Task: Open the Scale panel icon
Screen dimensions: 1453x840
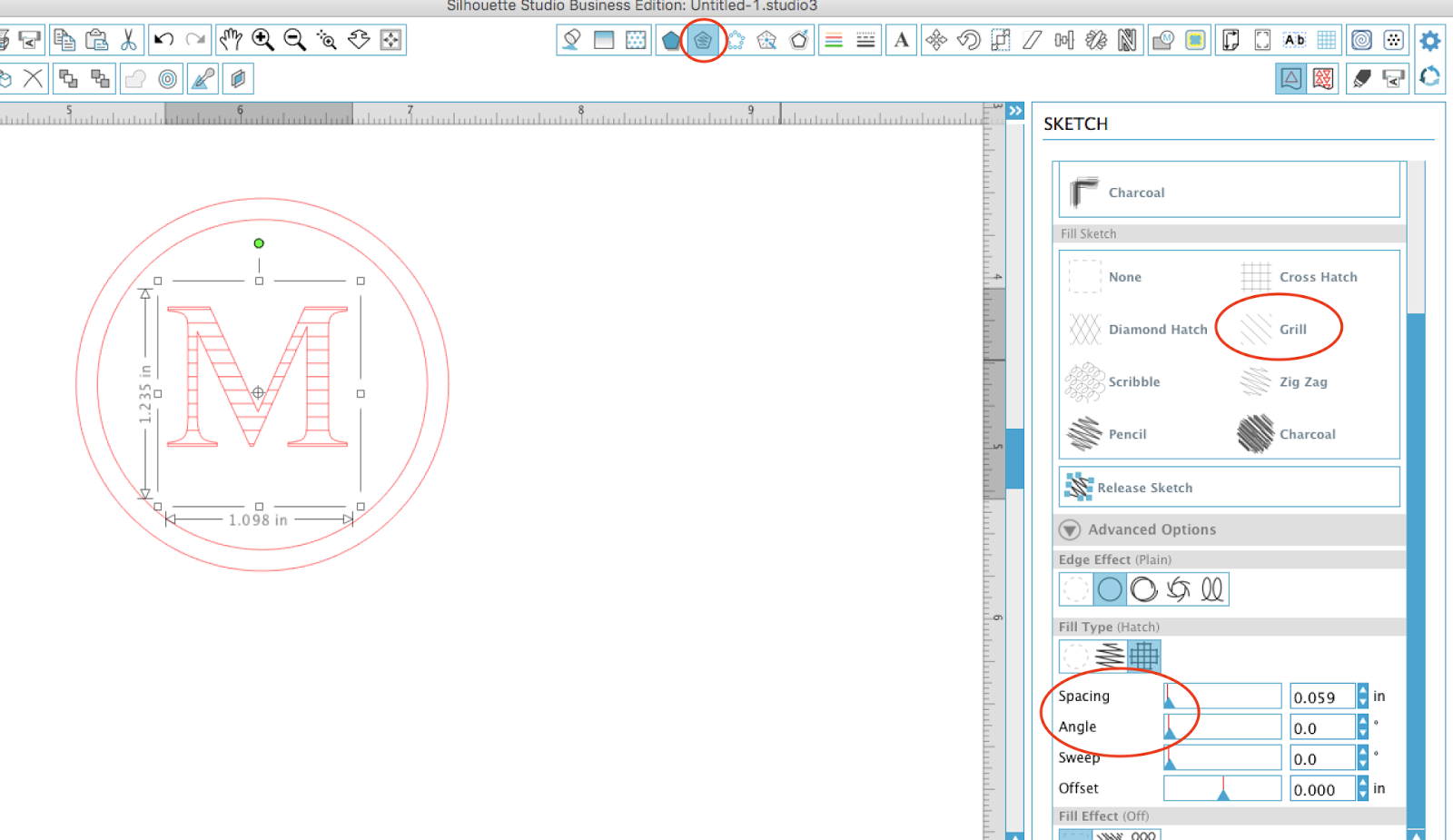Action: tap(1000, 40)
